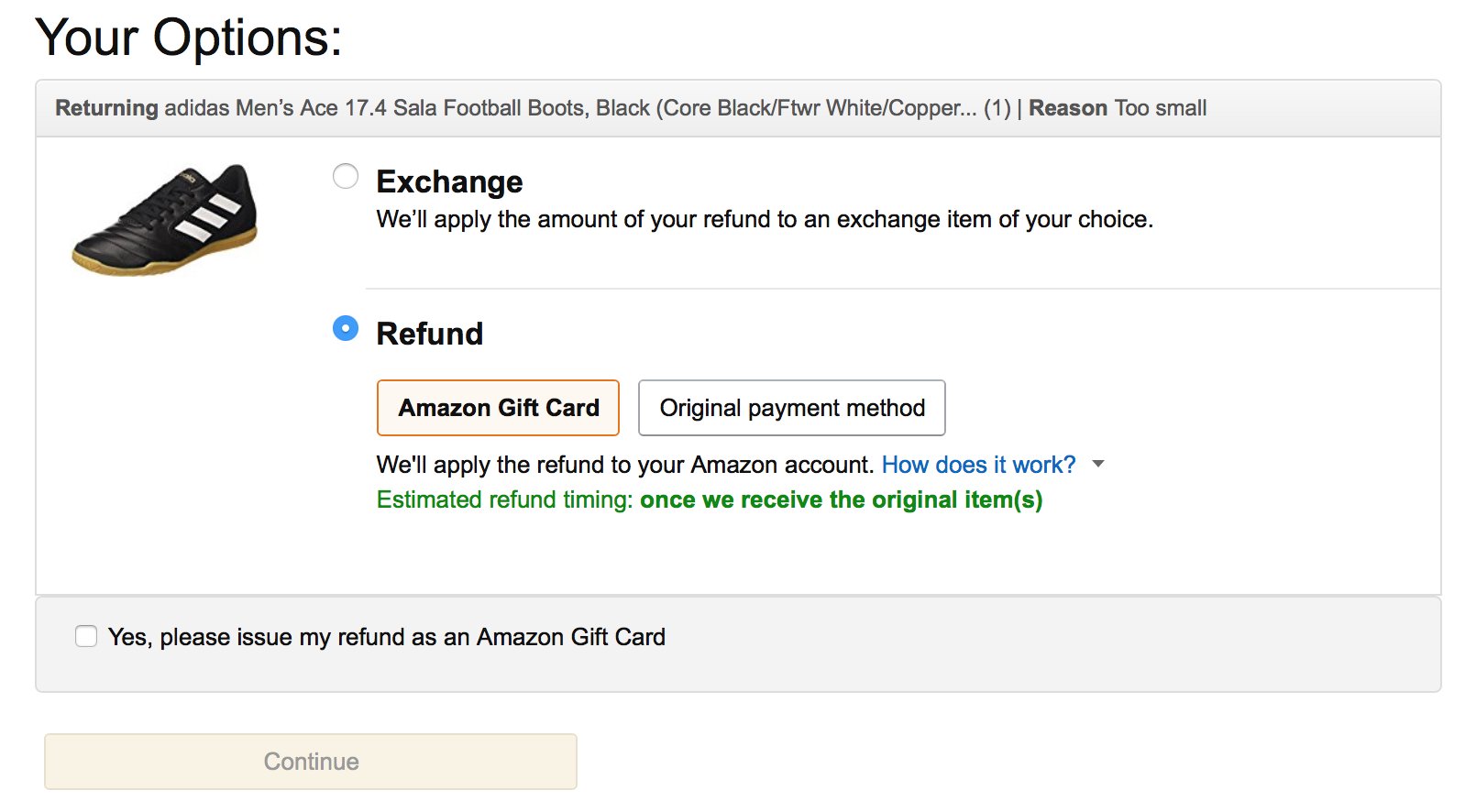Click the "Your Options:" page heading

(x=189, y=38)
